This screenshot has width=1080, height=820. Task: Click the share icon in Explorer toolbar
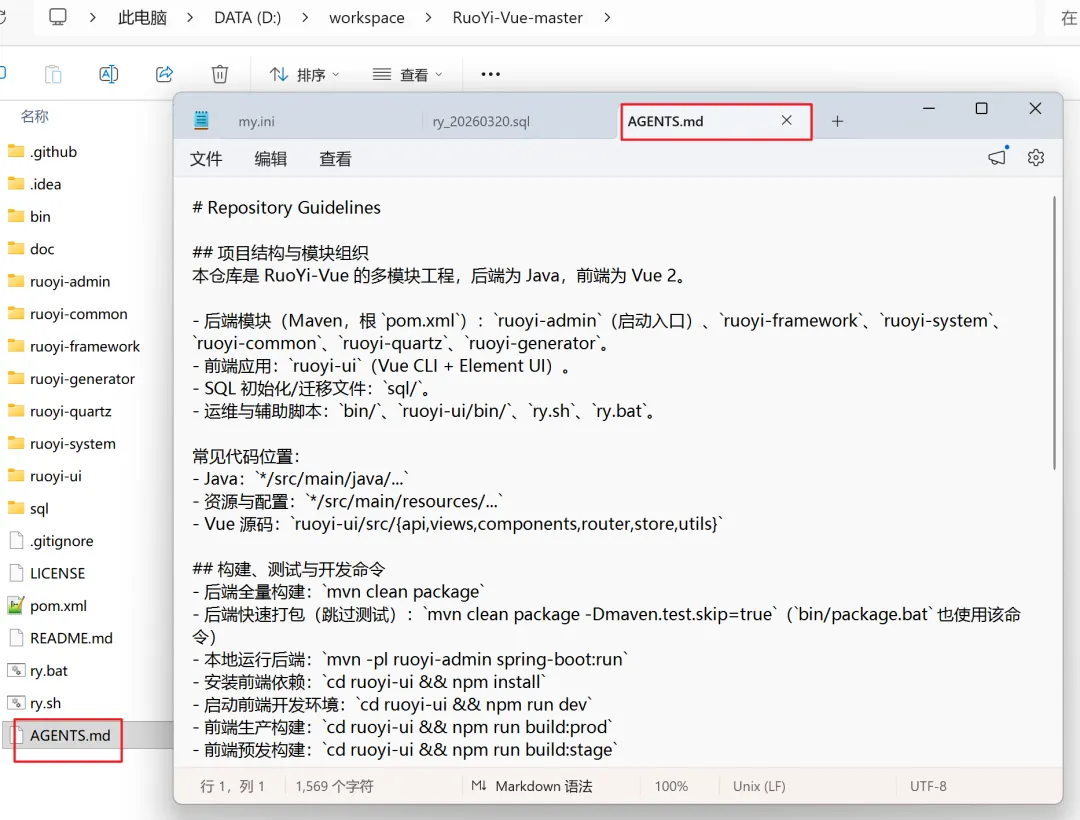[164, 74]
